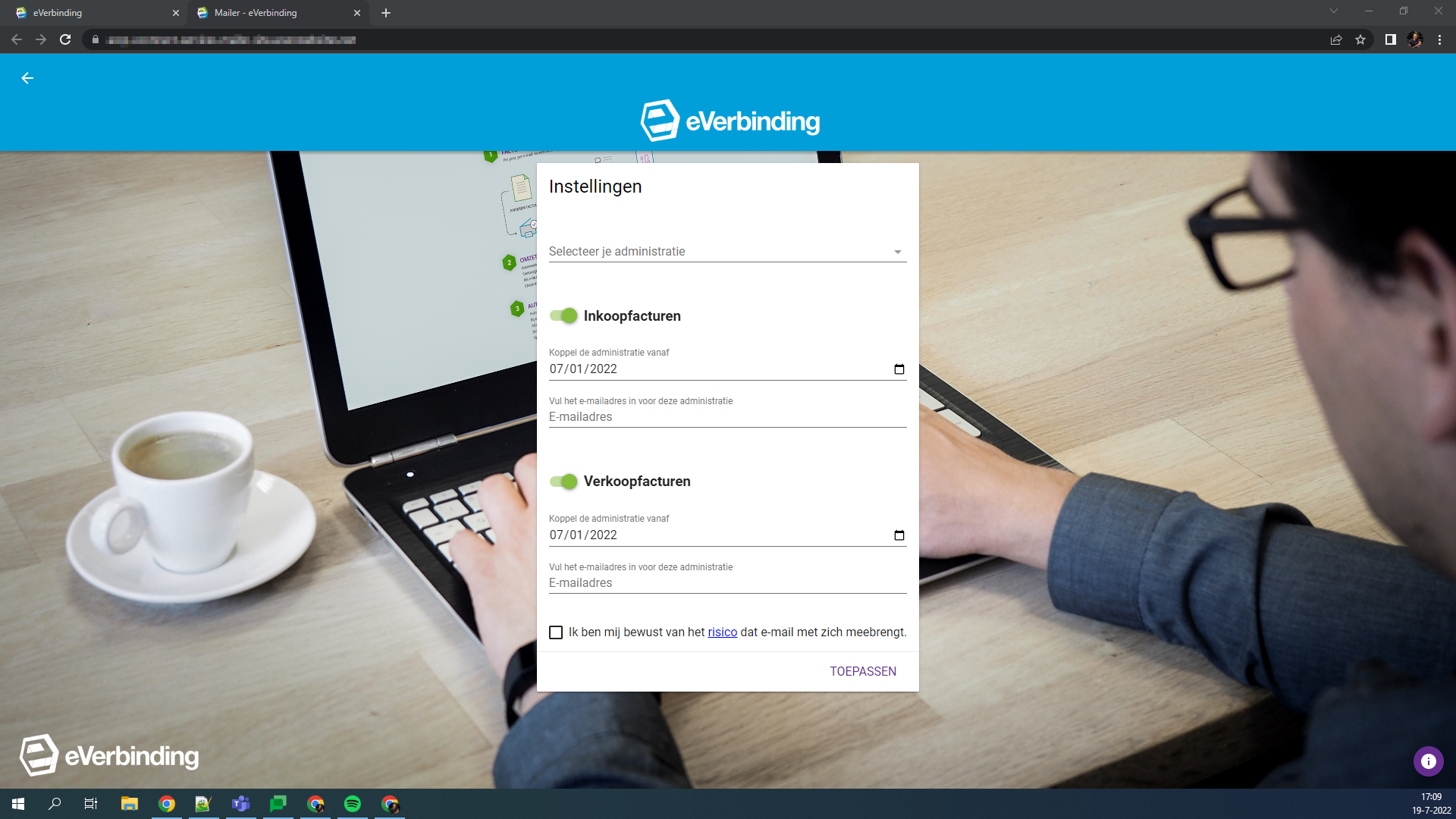
Task: Open the risico link
Action: coord(722,632)
